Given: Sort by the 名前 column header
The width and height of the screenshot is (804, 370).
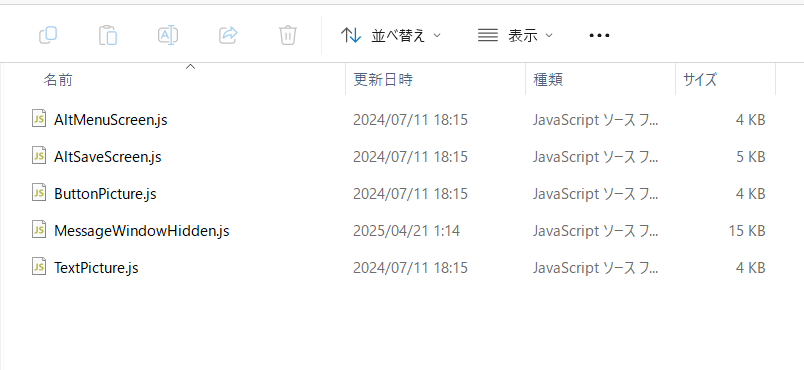Looking at the screenshot, I should 58,79.
